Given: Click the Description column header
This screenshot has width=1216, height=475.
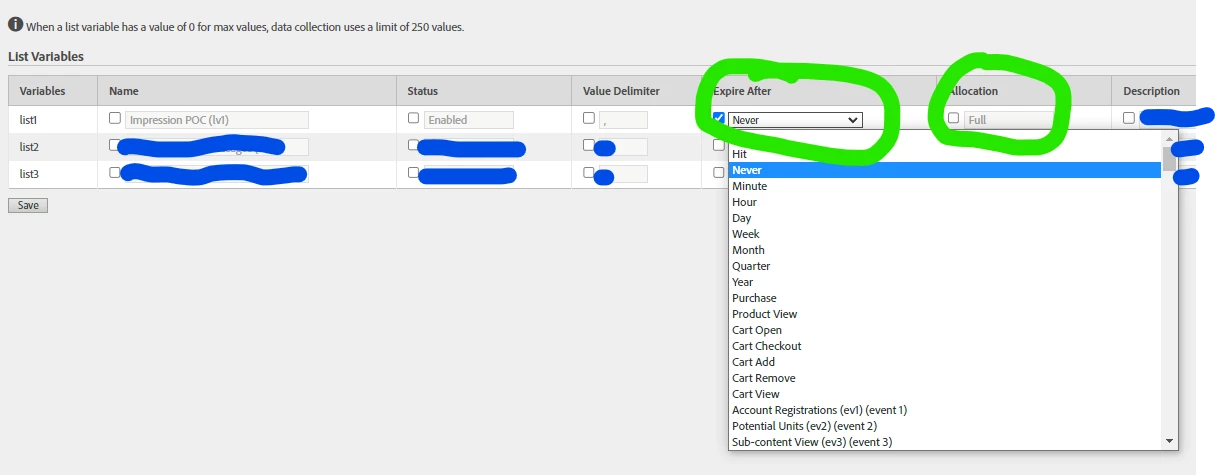Looking at the screenshot, I should click(x=1152, y=91).
